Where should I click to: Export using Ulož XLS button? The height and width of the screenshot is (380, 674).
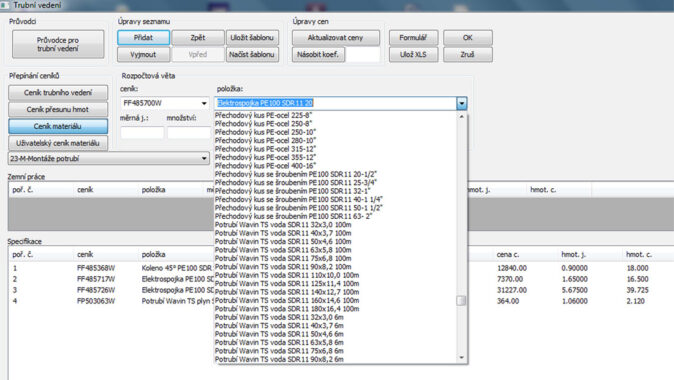click(x=414, y=55)
